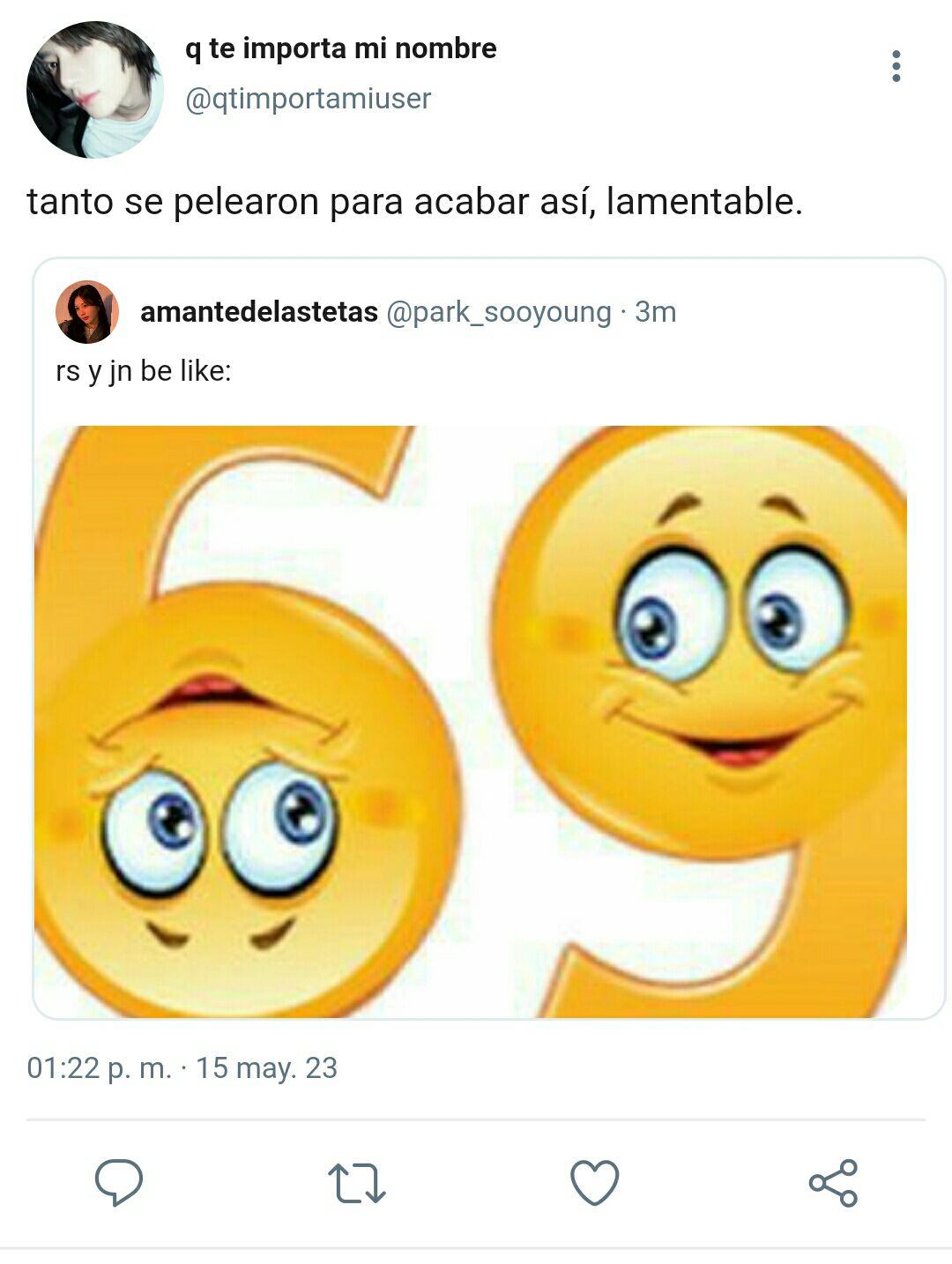Open the quoted user's small avatar
Image resolution: width=952 pixels, height=1264 pixels.
(86, 312)
